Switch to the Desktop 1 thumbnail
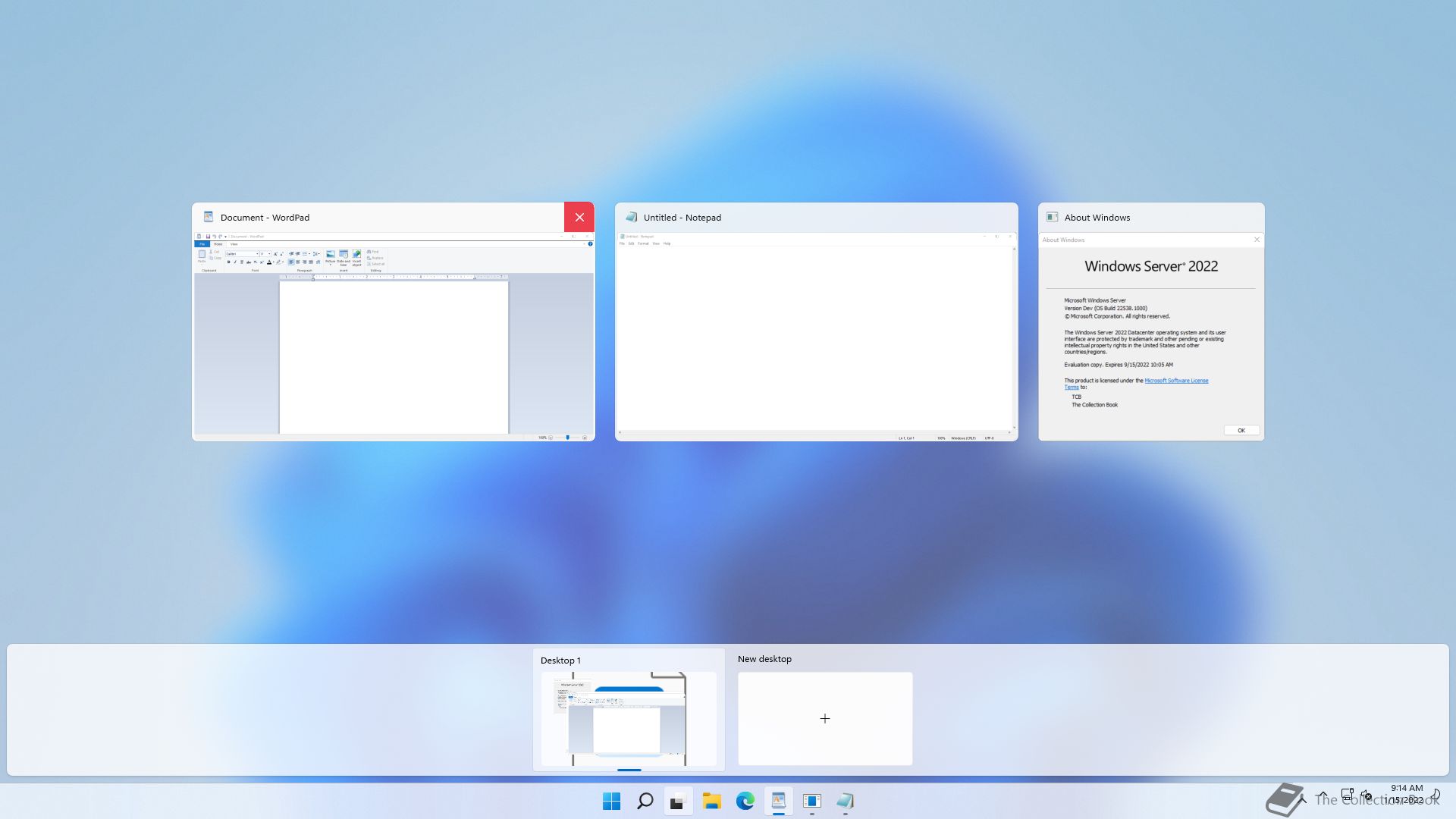1456x819 pixels. pos(629,719)
